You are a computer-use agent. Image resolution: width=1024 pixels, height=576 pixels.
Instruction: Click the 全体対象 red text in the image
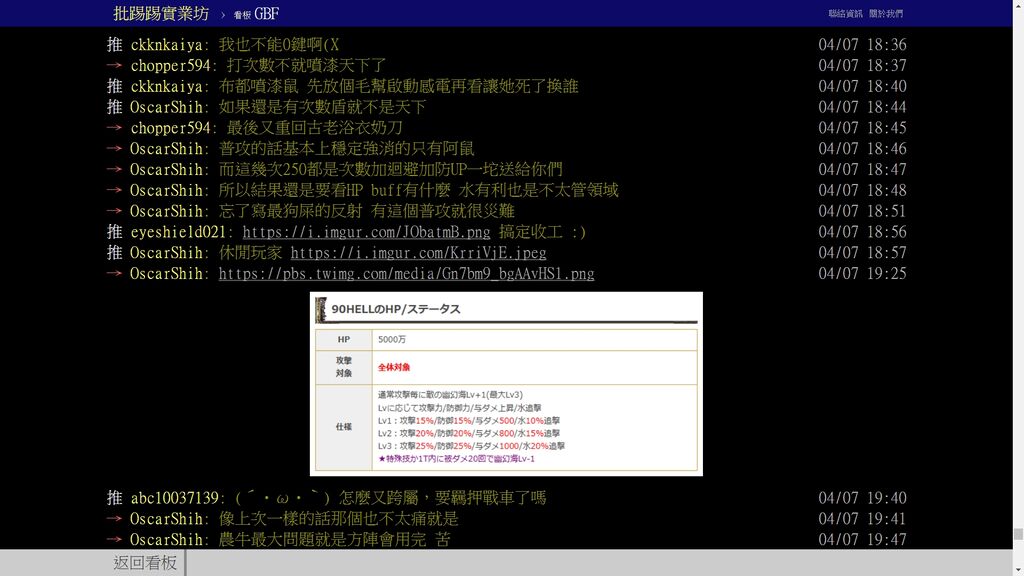pyautogui.click(x=394, y=367)
